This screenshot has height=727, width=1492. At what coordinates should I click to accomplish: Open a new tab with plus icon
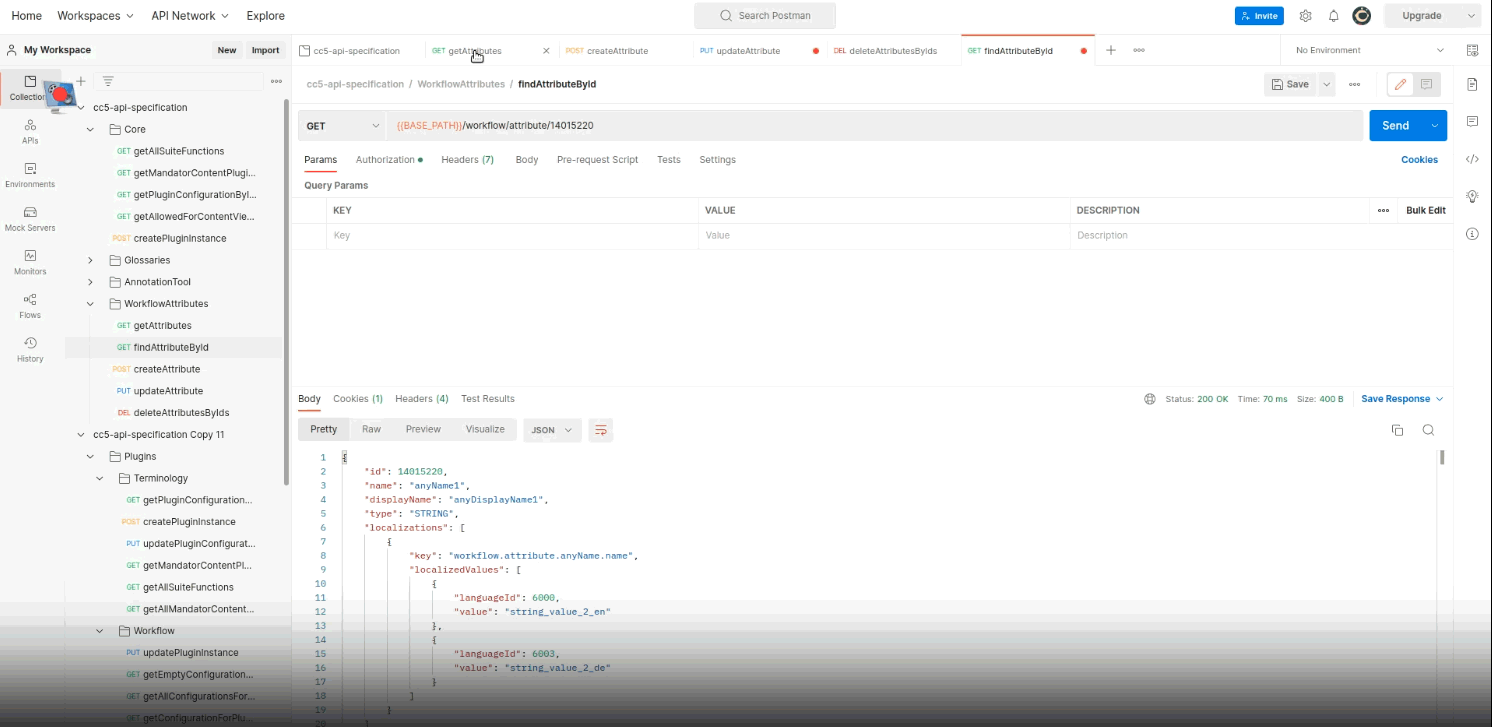coord(1110,50)
